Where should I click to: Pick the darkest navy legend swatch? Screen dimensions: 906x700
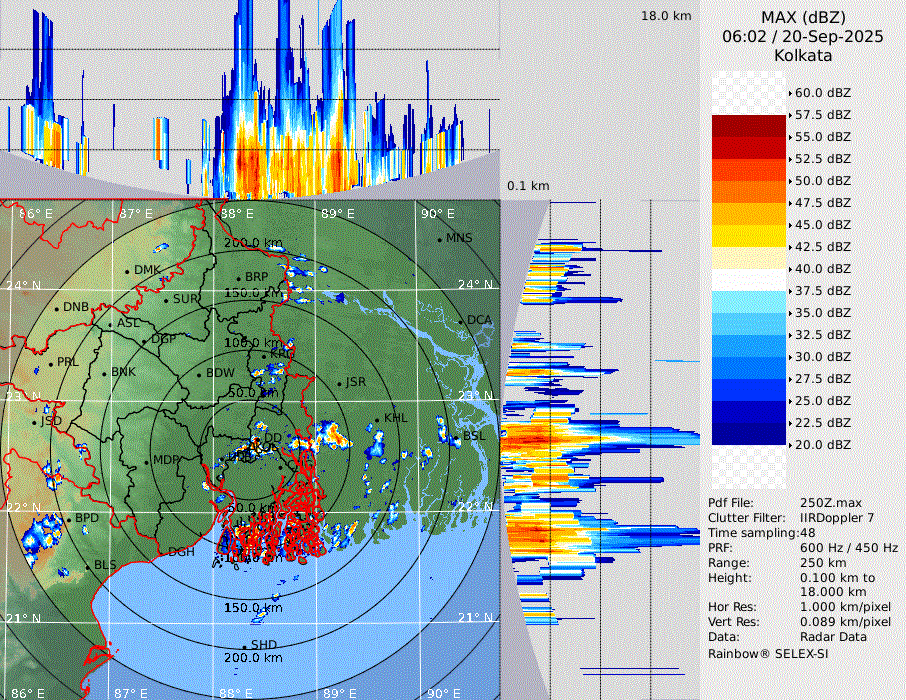(x=749, y=433)
